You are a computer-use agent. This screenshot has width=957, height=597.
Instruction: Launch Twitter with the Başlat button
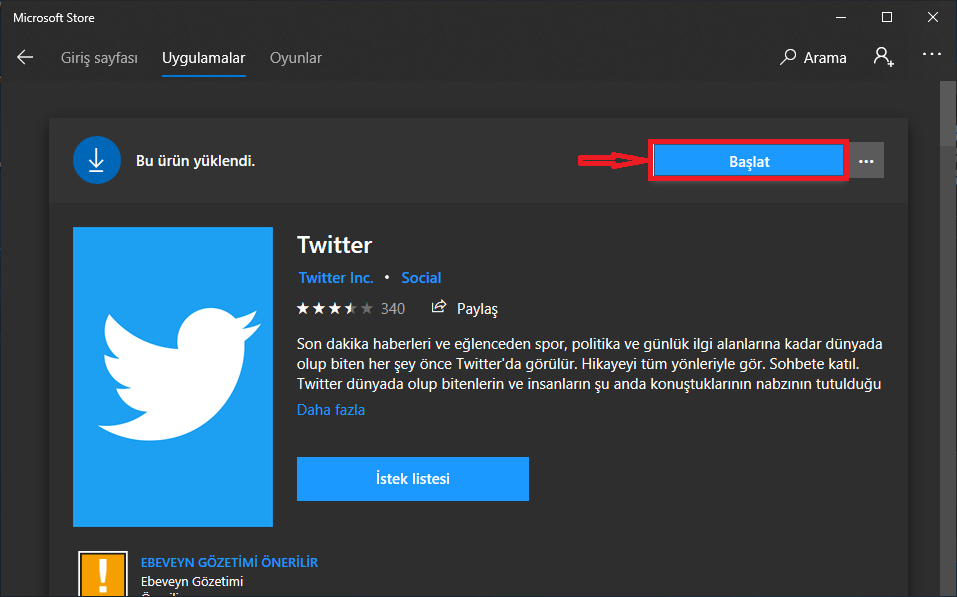tap(748, 161)
